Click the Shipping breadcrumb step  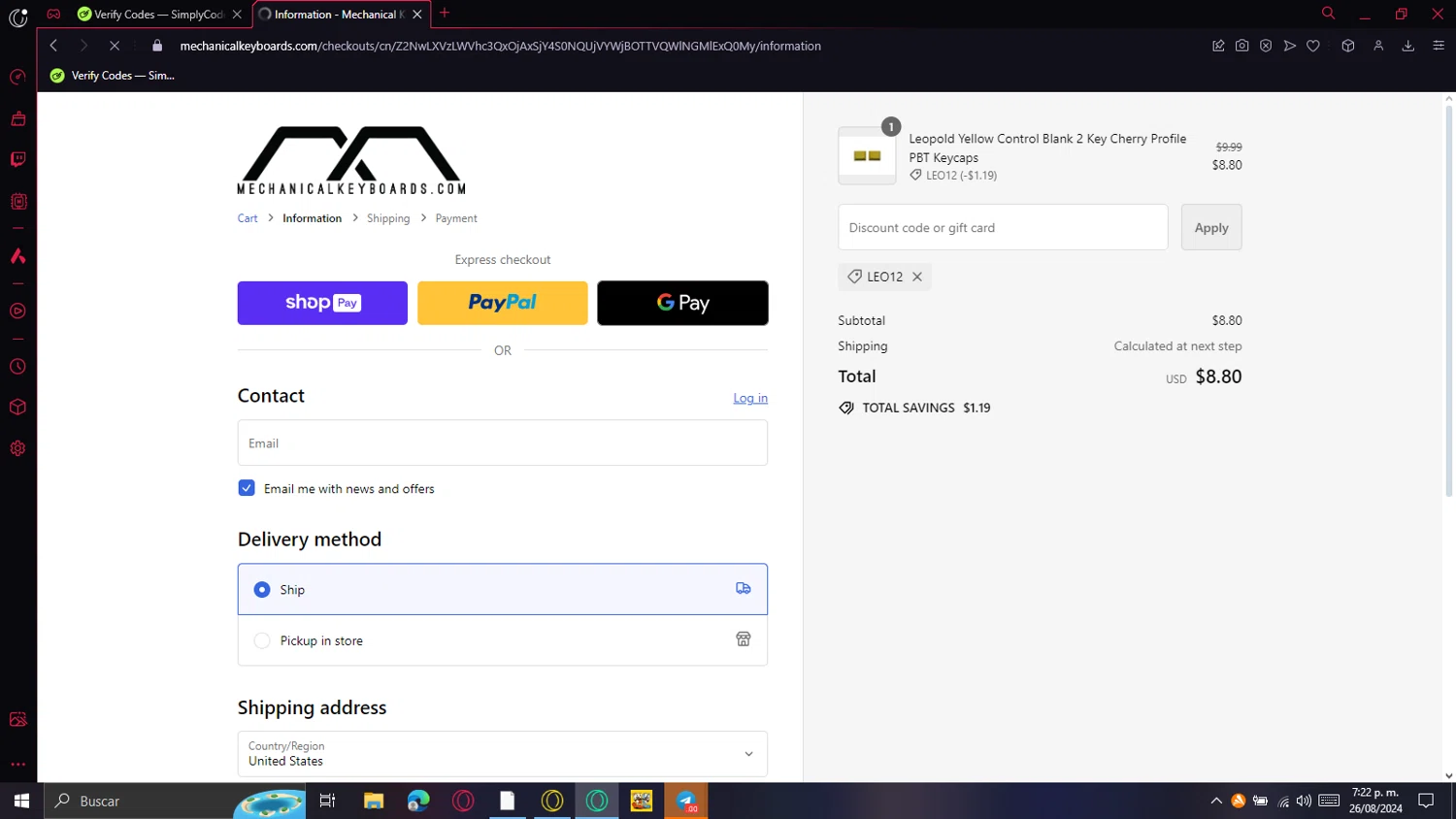click(x=388, y=218)
